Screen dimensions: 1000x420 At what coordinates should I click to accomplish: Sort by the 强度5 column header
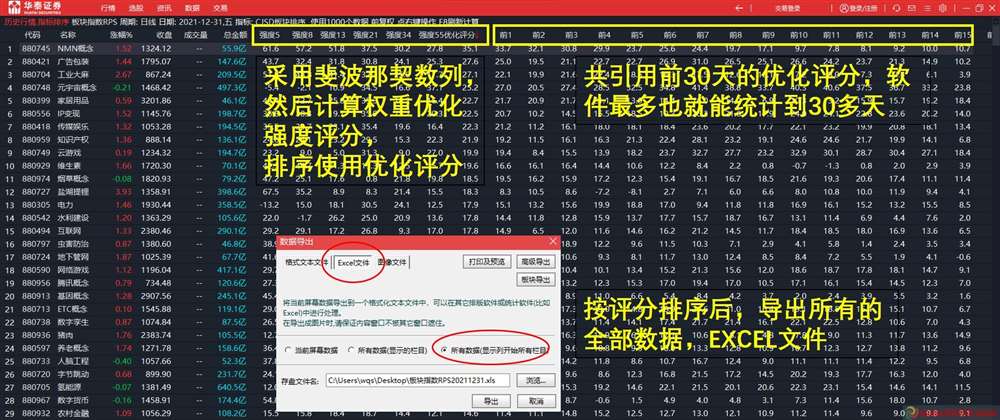[x=270, y=34]
